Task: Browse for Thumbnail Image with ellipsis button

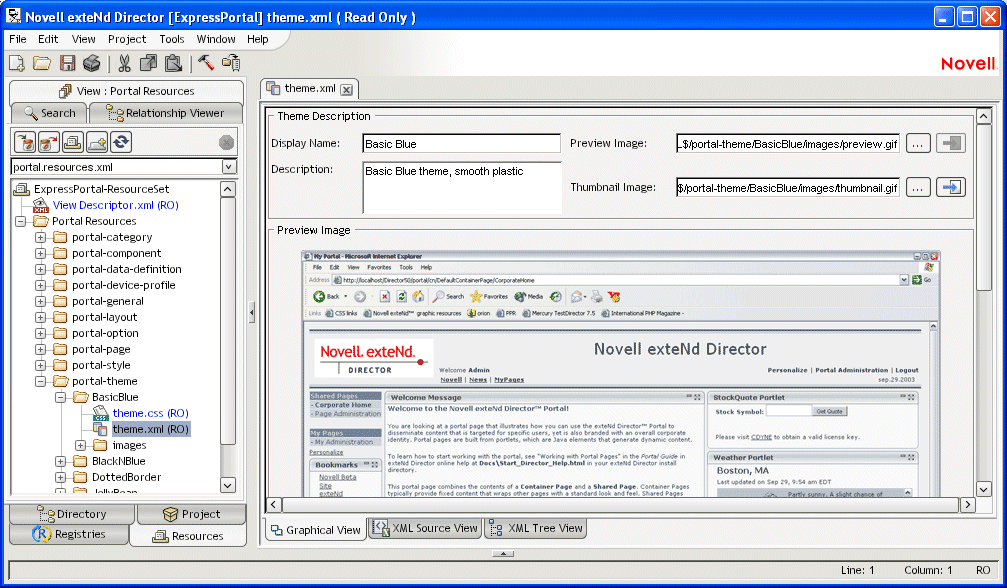Action: click(x=918, y=187)
